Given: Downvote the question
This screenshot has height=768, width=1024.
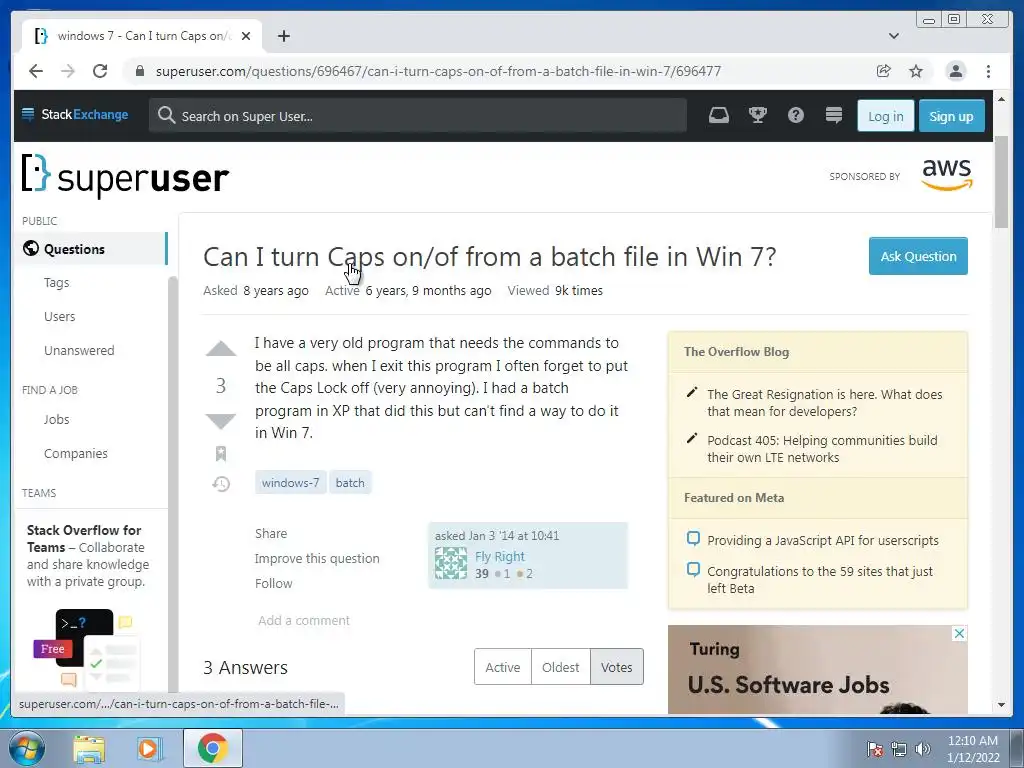Looking at the screenshot, I should [221, 421].
